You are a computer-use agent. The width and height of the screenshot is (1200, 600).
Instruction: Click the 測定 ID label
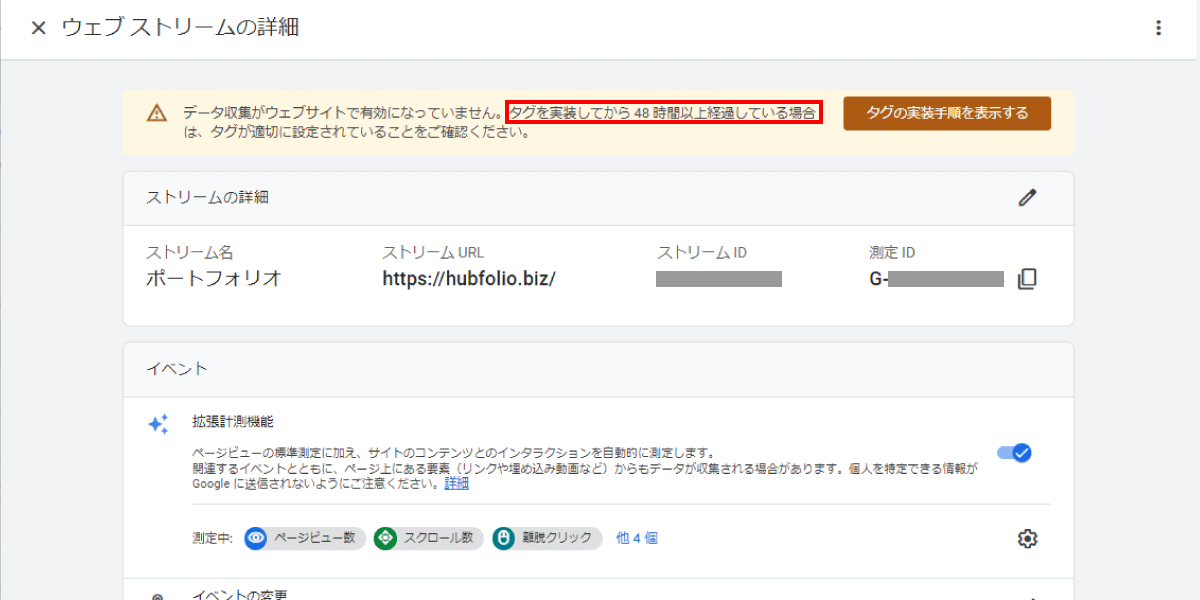(x=893, y=253)
